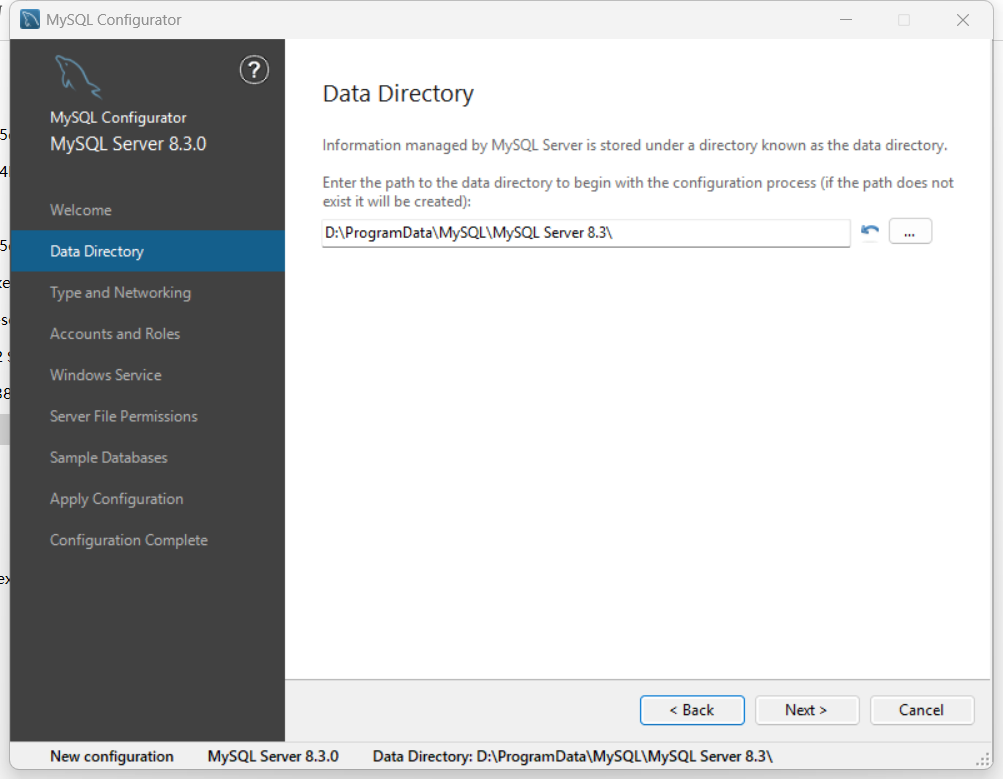Screen dimensions: 1003x779
Task: Go to the previous step with Back
Action: (x=692, y=710)
